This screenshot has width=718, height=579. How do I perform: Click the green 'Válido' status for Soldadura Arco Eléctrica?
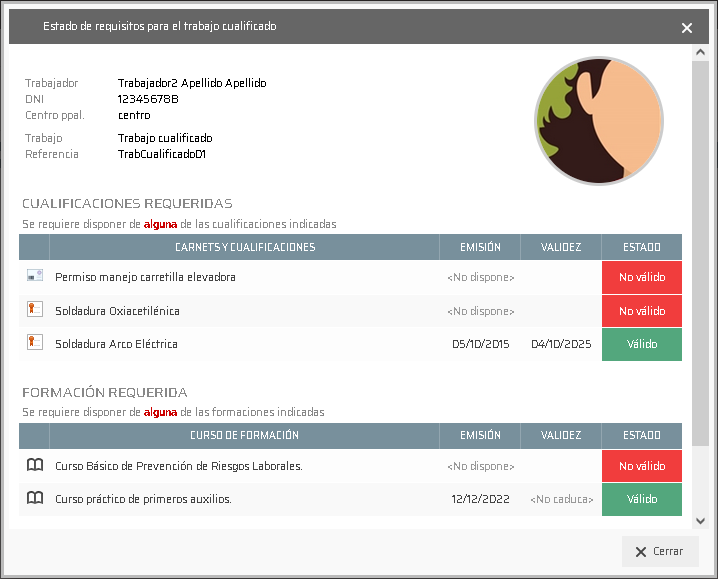[641, 344]
